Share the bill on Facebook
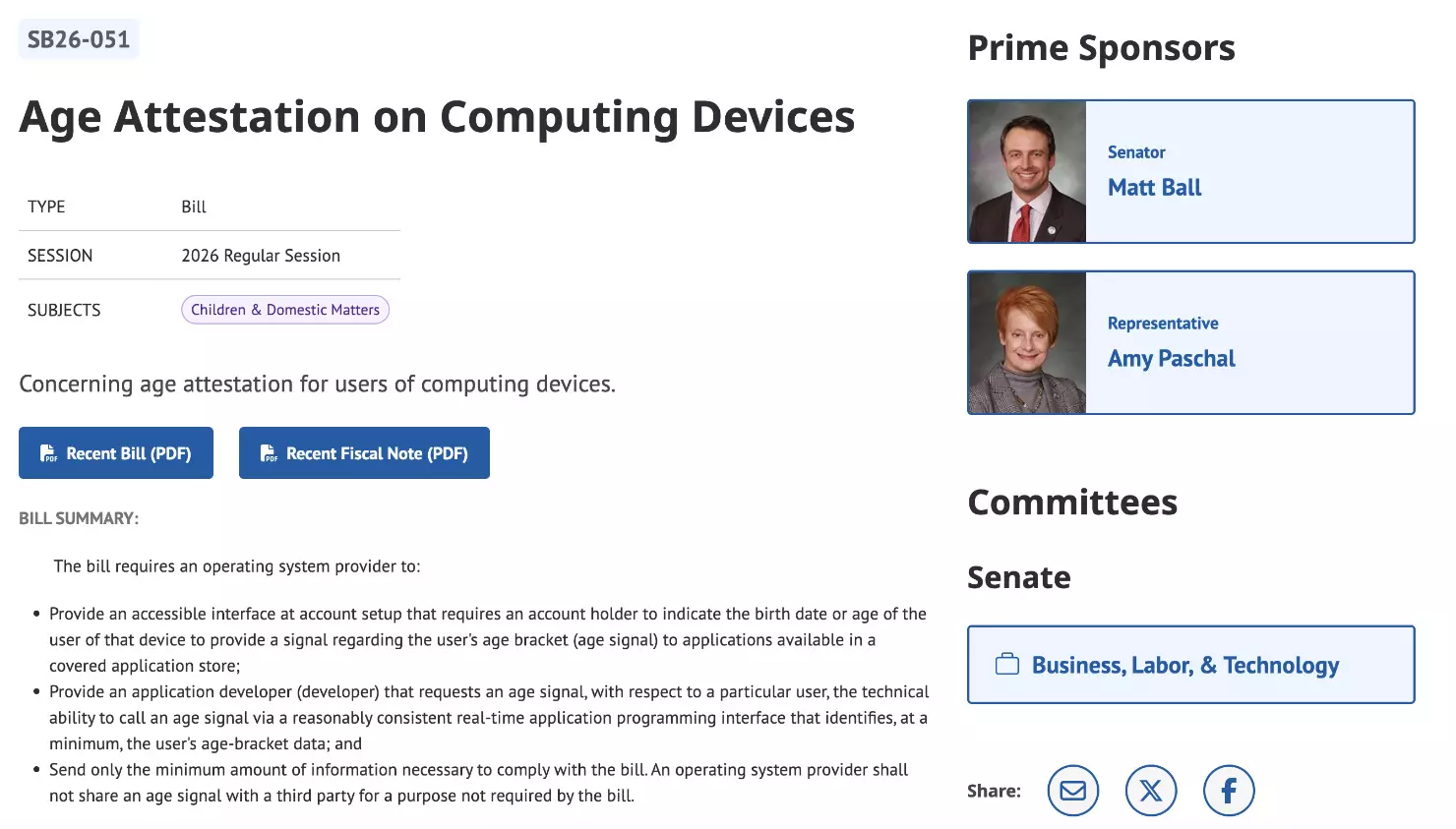This screenshot has height=829, width=1456. (1229, 791)
